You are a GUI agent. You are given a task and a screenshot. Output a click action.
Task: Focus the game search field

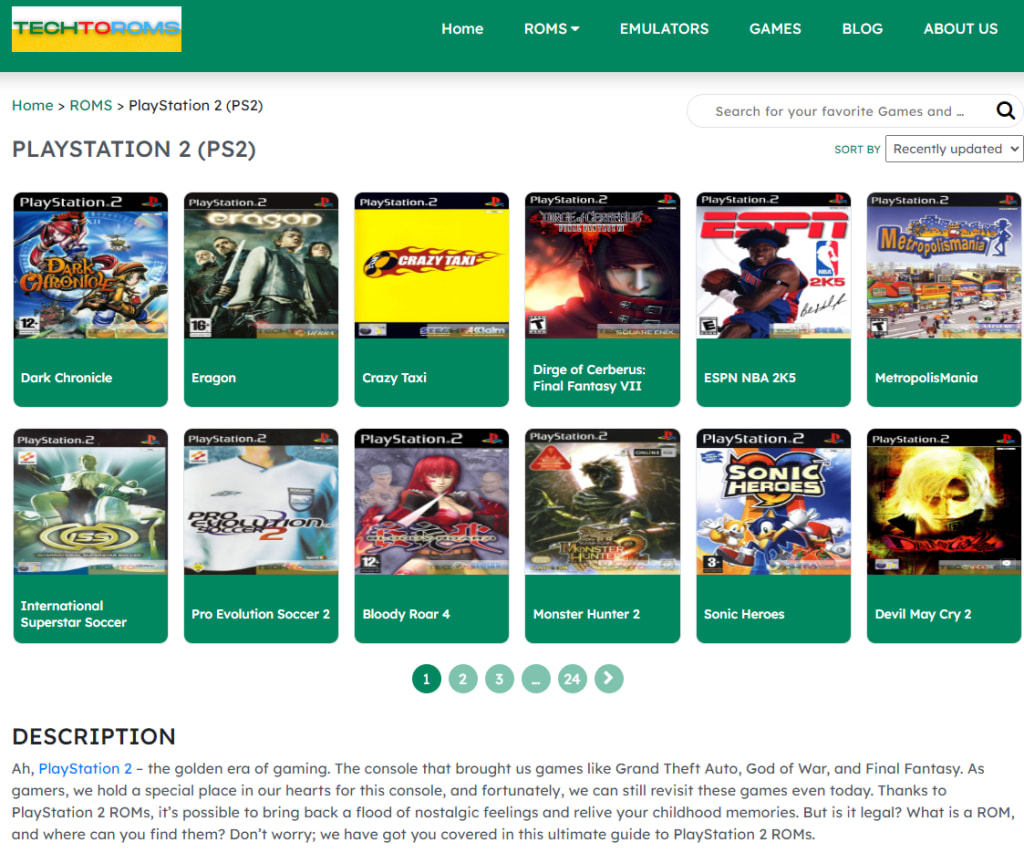pyautogui.click(x=839, y=111)
